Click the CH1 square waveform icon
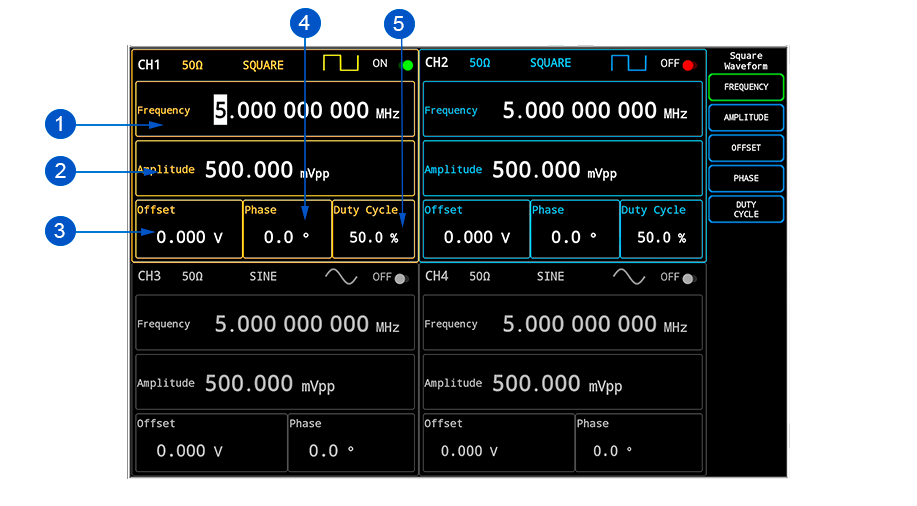This screenshot has width=917, height=506. click(341, 63)
